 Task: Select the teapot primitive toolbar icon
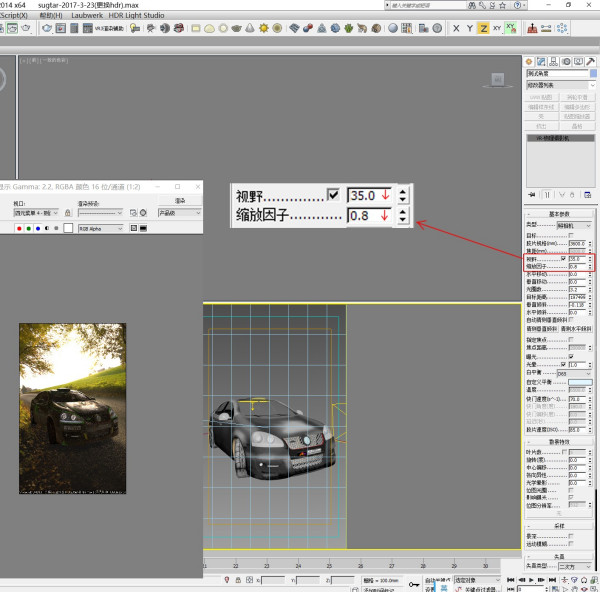click(x=236, y=28)
